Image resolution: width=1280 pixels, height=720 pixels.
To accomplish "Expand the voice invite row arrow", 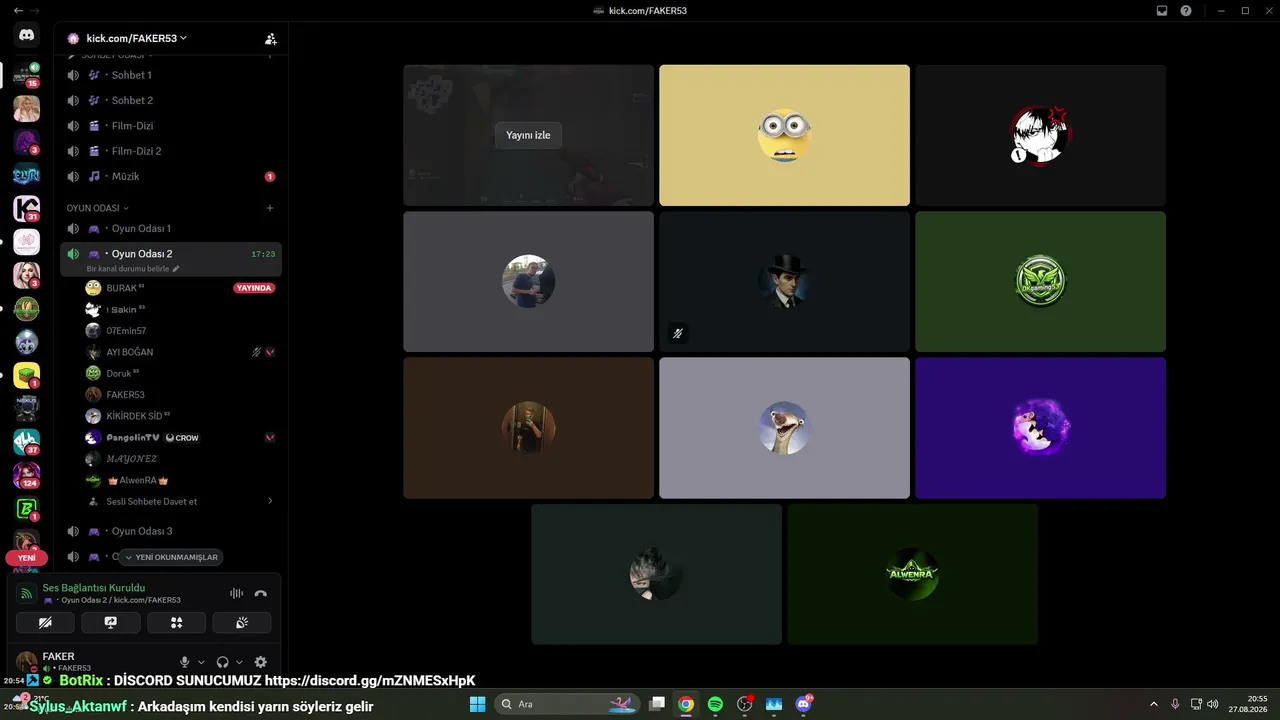I will [270, 501].
